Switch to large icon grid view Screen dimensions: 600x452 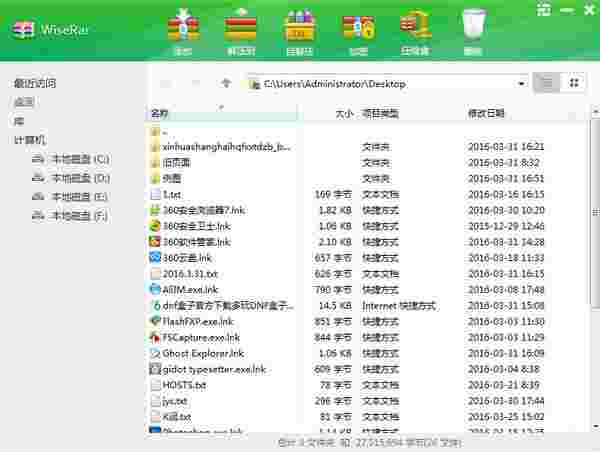coord(573,83)
